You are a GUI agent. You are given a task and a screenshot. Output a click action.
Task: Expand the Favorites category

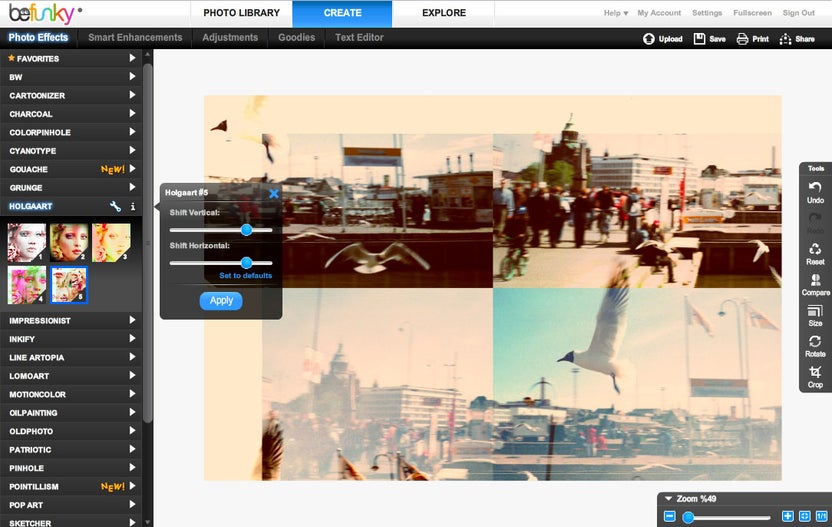coord(71,58)
